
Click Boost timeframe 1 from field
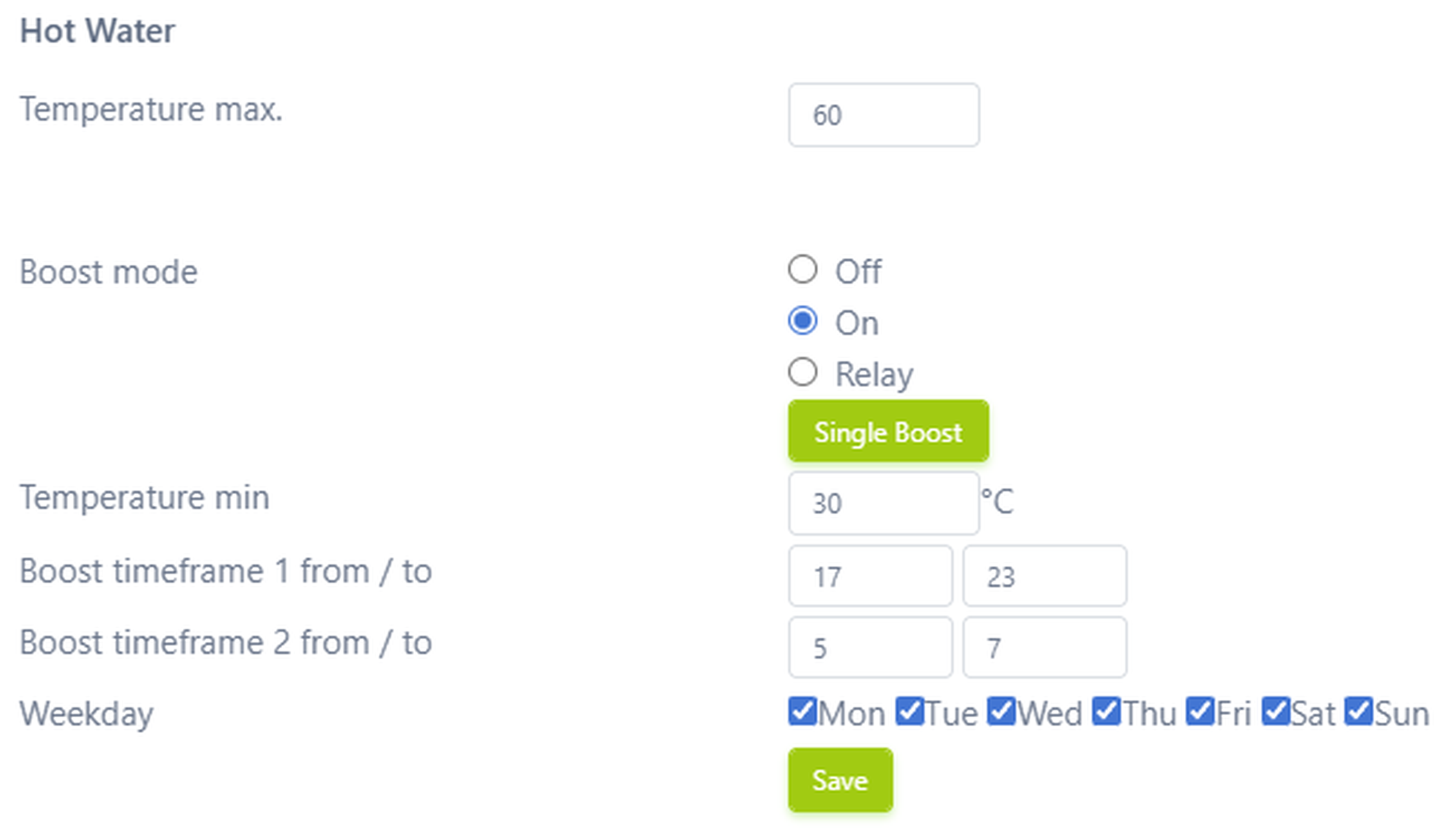[869, 576]
